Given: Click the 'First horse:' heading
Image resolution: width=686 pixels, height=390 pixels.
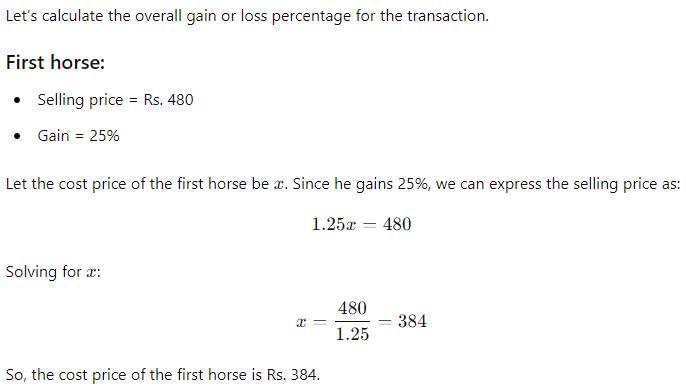Looking at the screenshot, I should (x=55, y=62).
